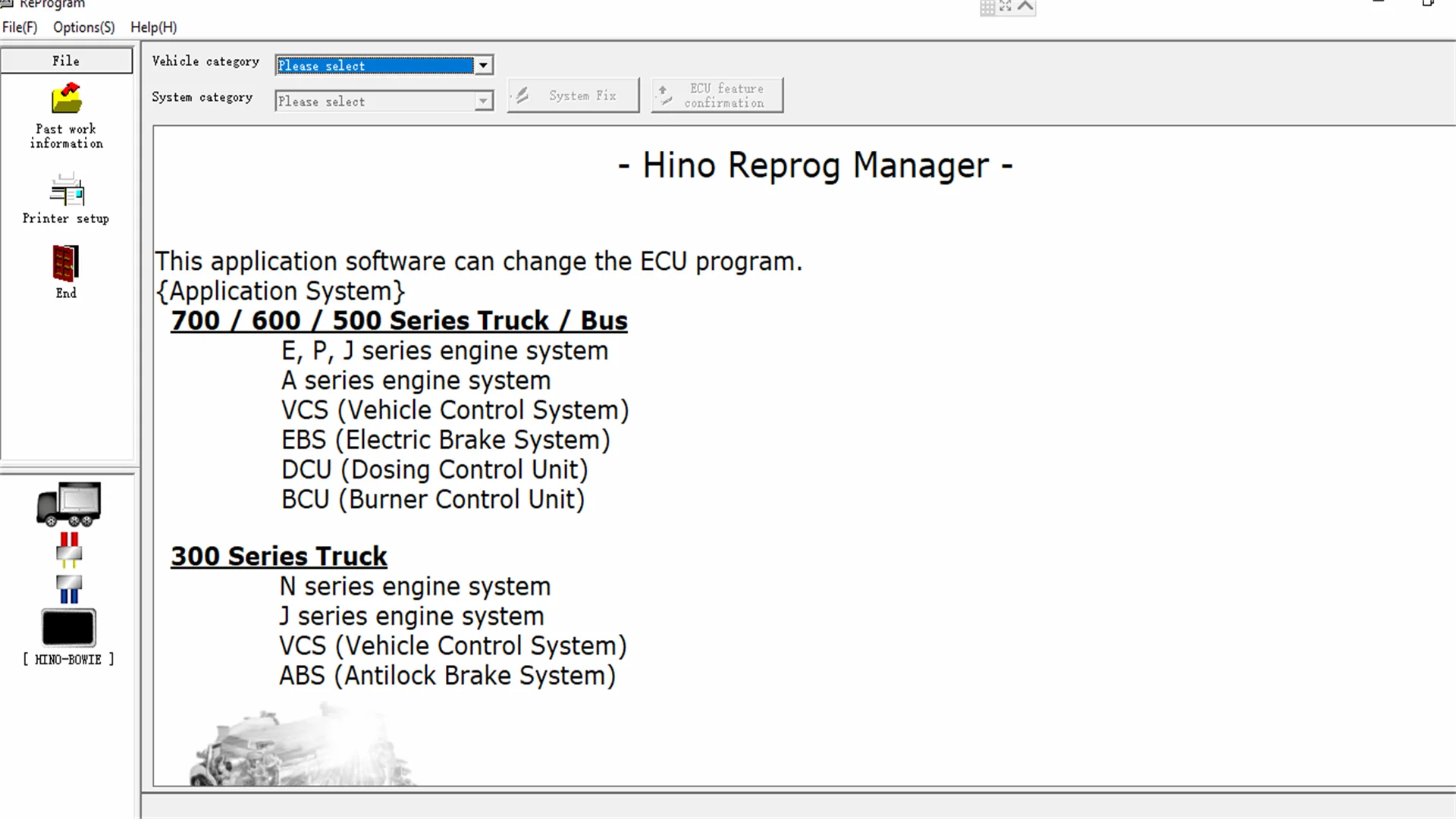This screenshot has width=1456, height=819.
Task: Click the Printer setup label
Action: pos(66,218)
